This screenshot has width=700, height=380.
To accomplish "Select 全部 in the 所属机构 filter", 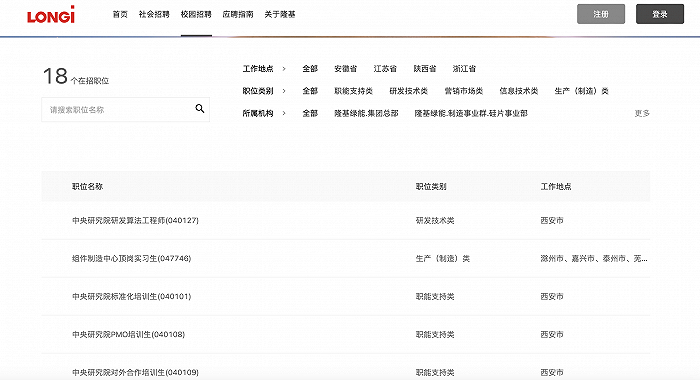I will pos(310,113).
